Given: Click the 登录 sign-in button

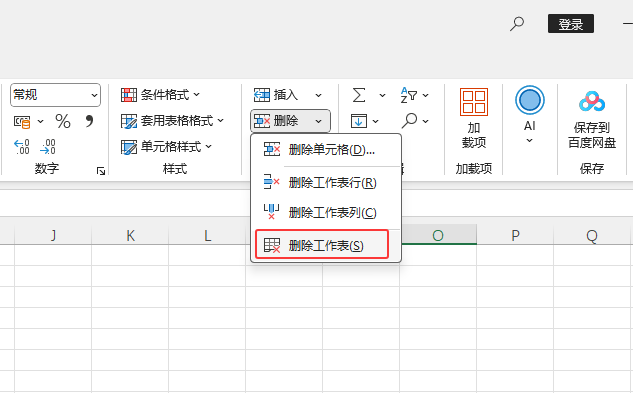Looking at the screenshot, I should (x=571, y=24).
